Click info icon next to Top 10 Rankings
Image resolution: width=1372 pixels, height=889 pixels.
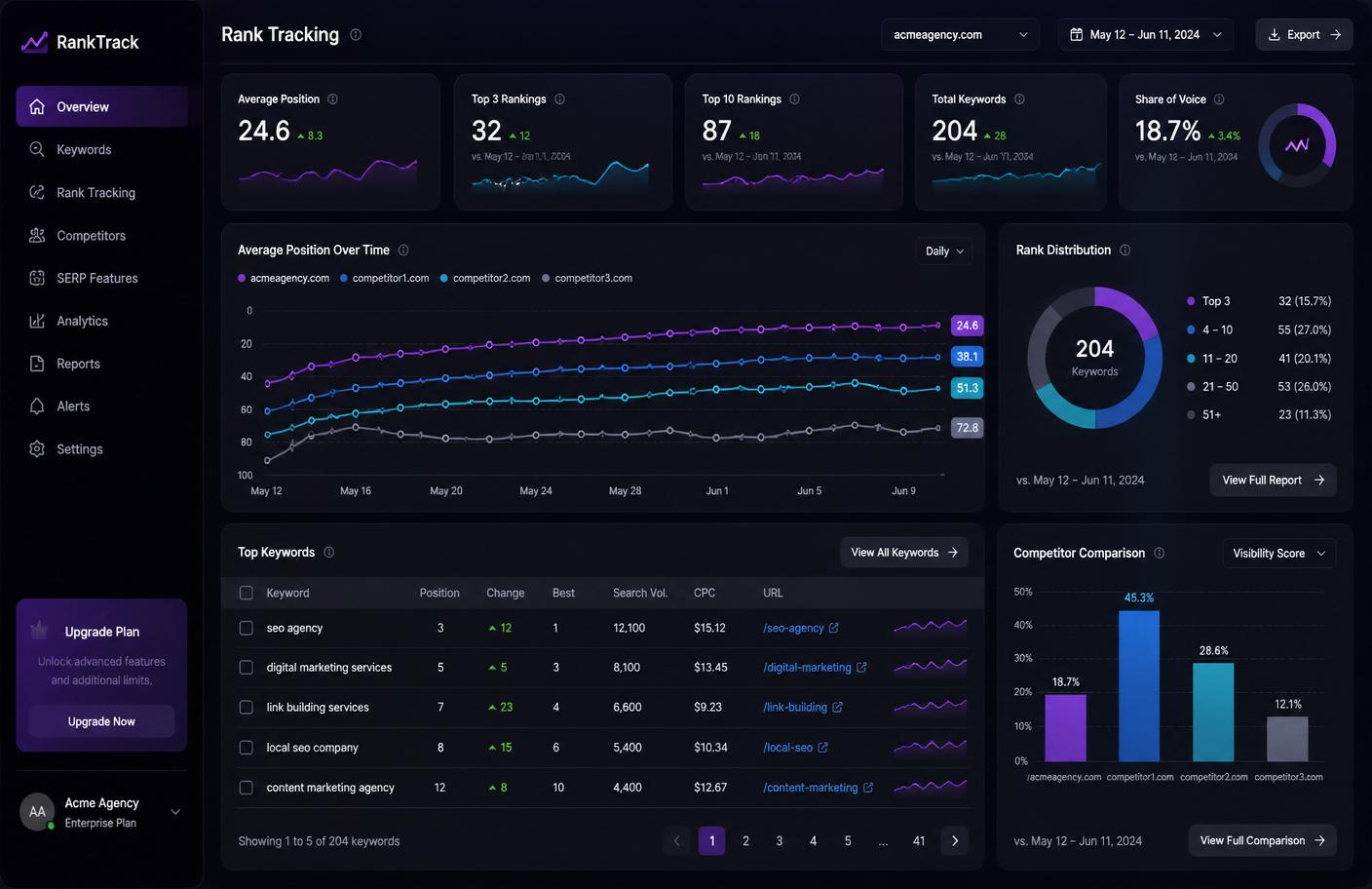[x=794, y=99]
